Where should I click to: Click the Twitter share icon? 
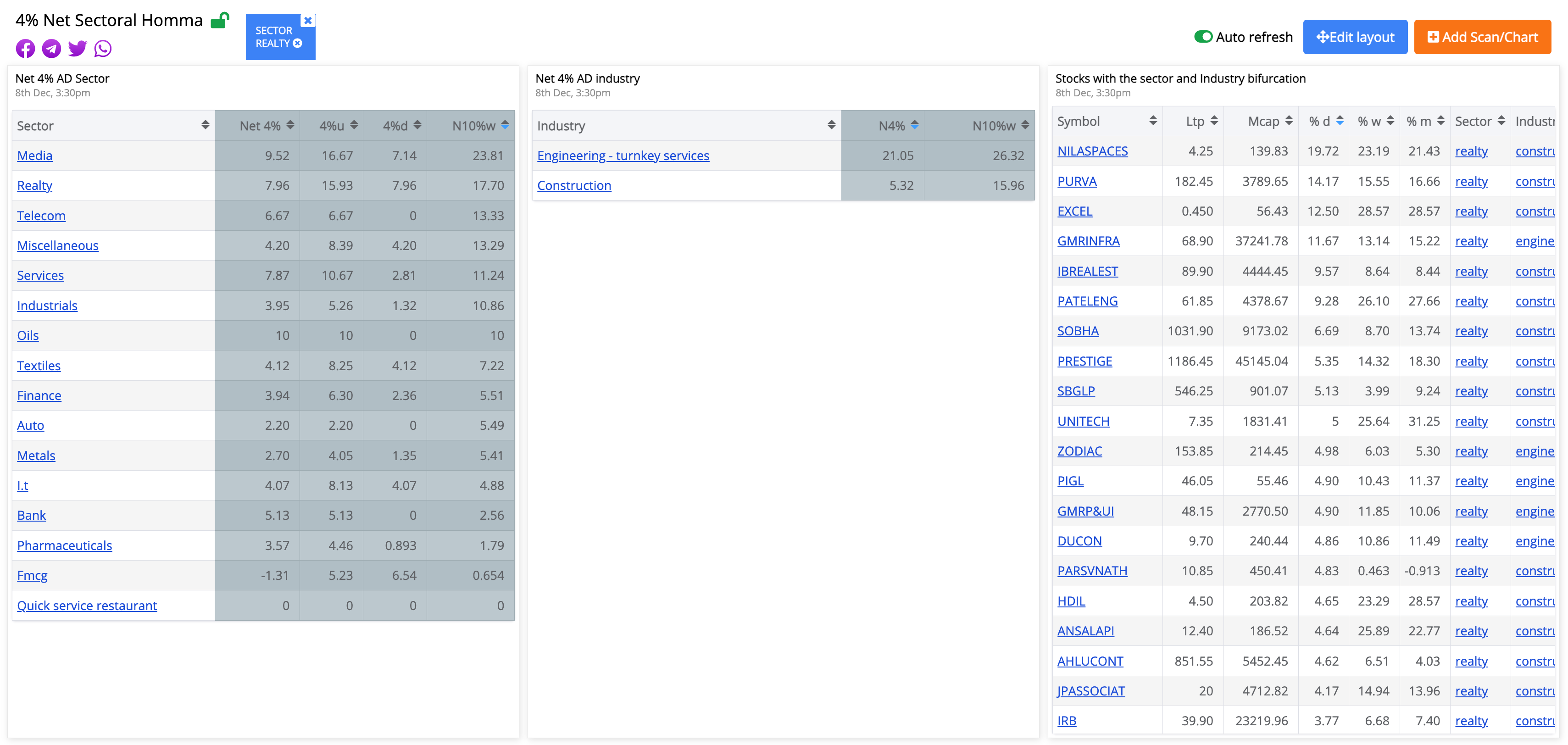78,48
